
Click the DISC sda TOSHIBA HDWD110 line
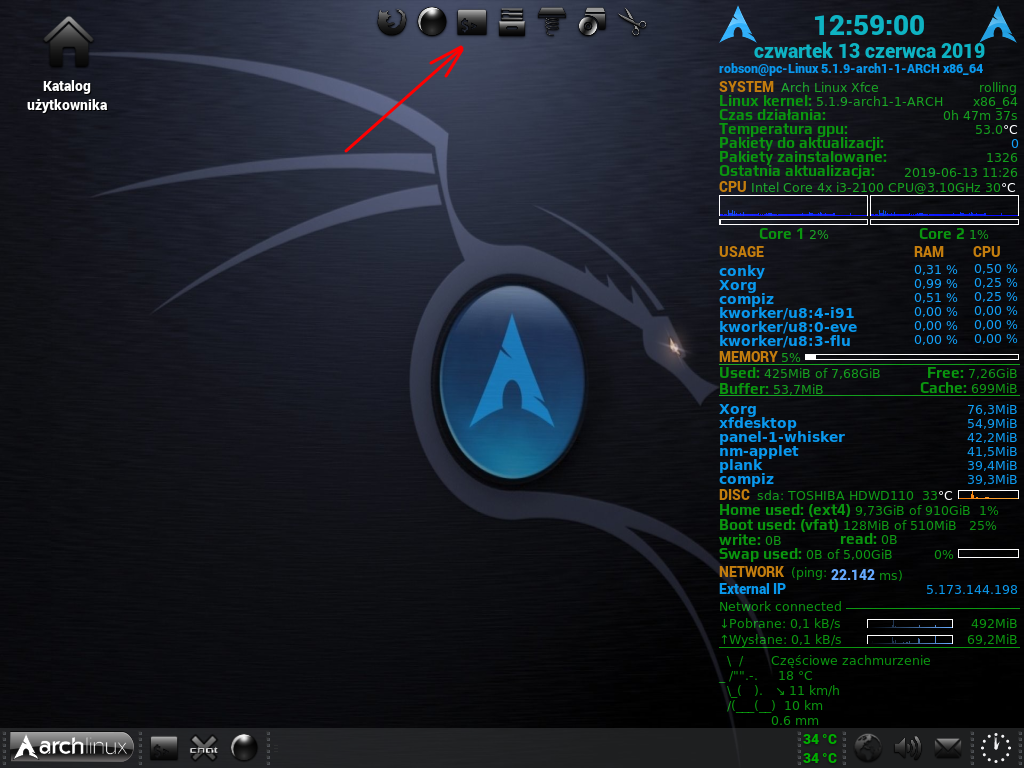tap(836, 495)
